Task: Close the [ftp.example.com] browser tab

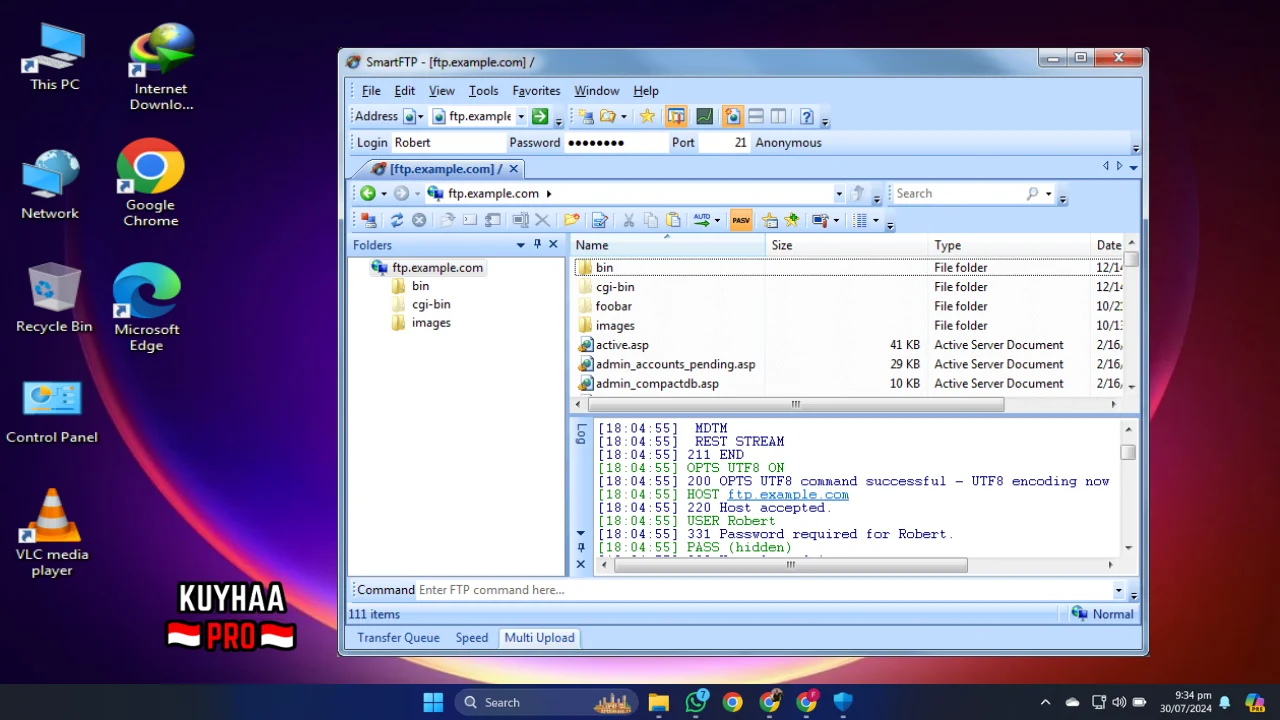Action: pyautogui.click(x=514, y=169)
